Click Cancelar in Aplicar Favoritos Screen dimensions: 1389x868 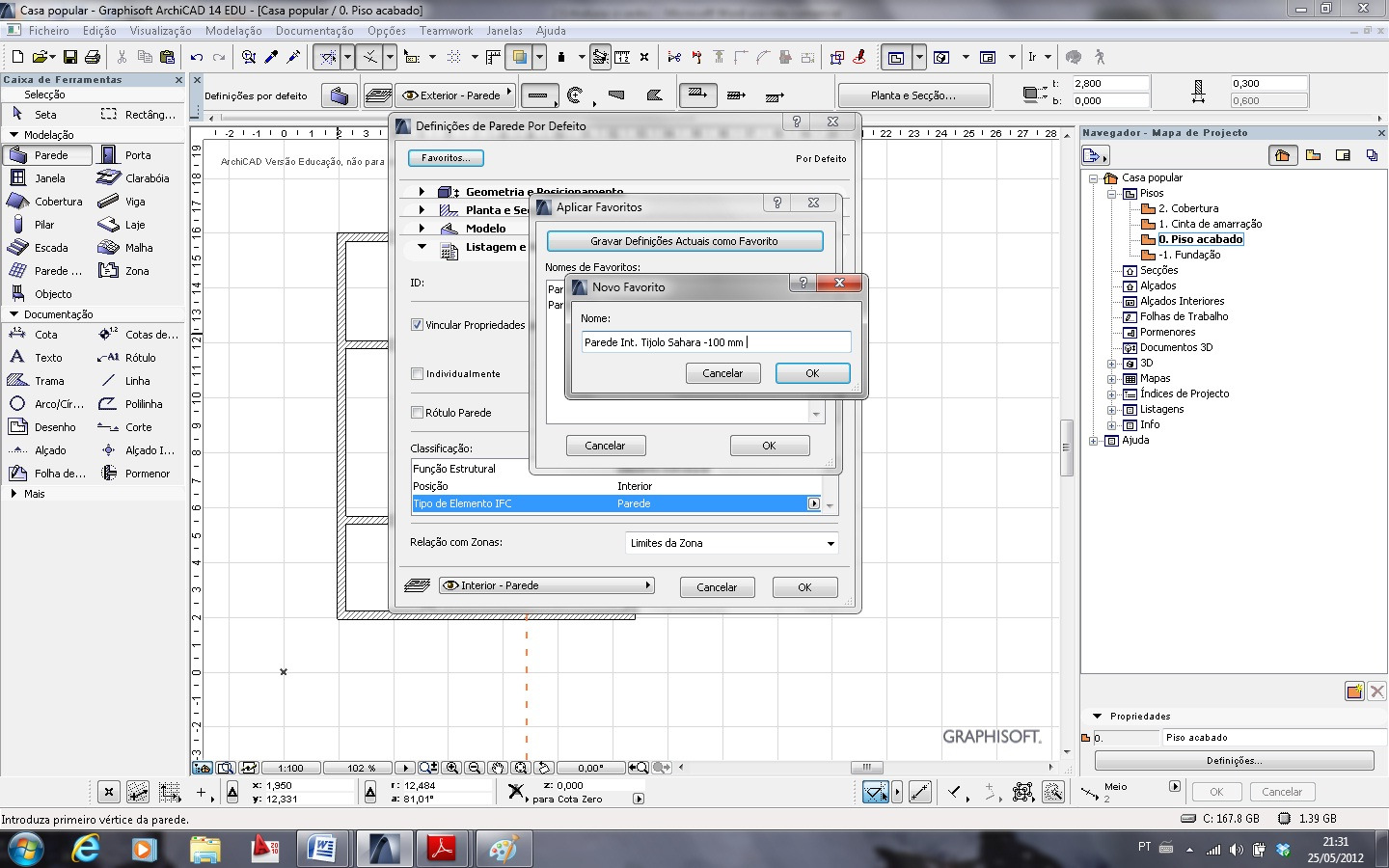[x=605, y=446]
